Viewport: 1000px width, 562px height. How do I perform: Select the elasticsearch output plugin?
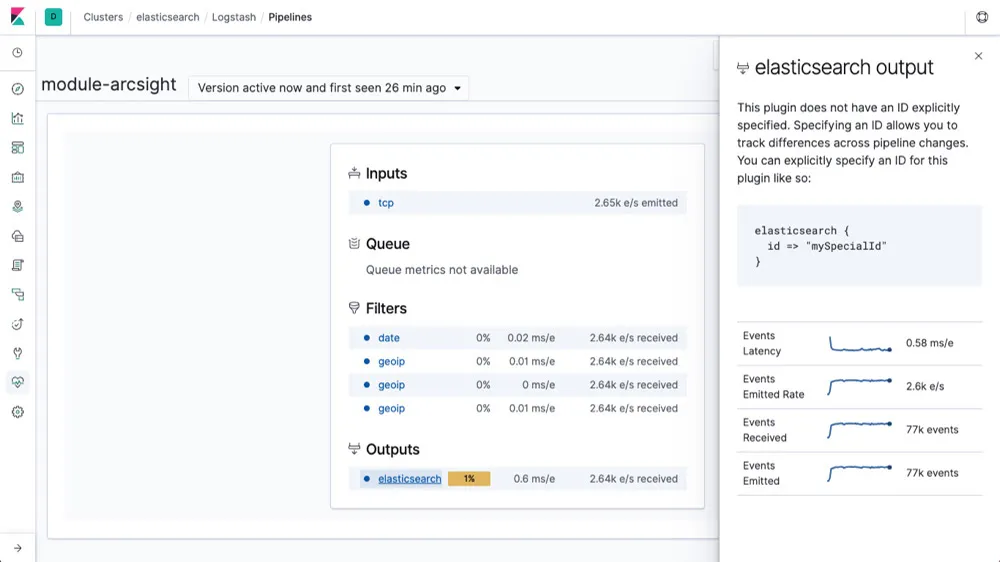pos(409,479)
